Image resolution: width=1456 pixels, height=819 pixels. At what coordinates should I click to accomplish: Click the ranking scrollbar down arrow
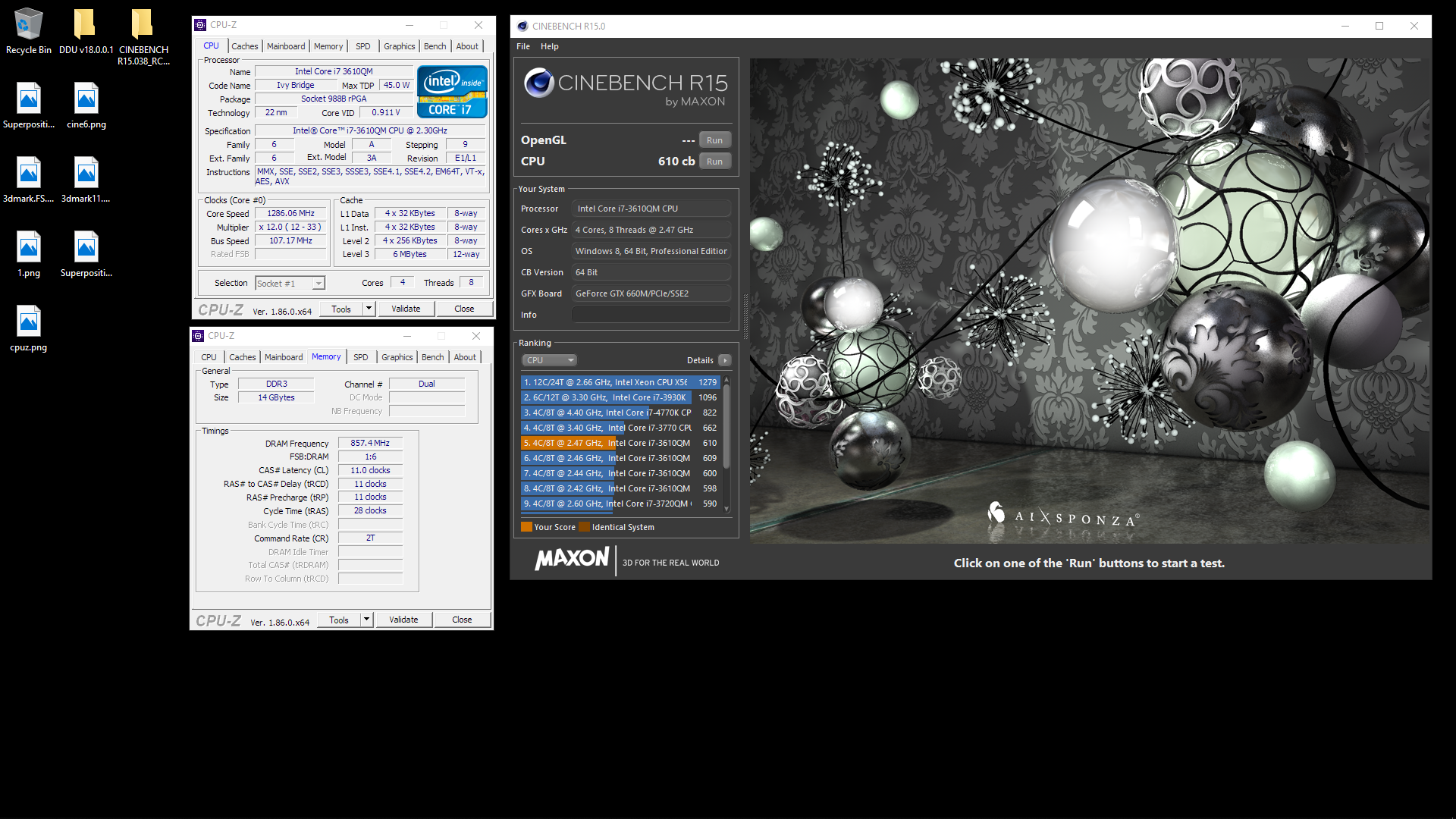(x=726, y=509)
